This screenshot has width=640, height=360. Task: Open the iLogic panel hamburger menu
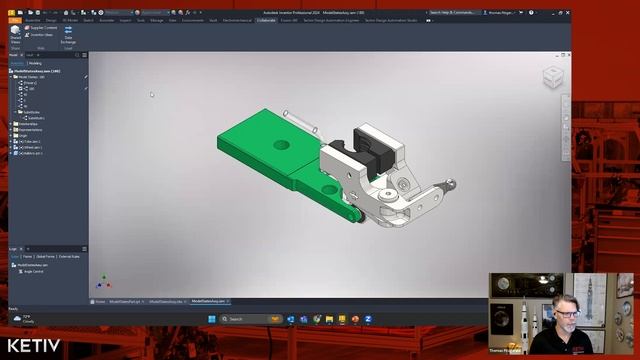(x=84, y=249)
